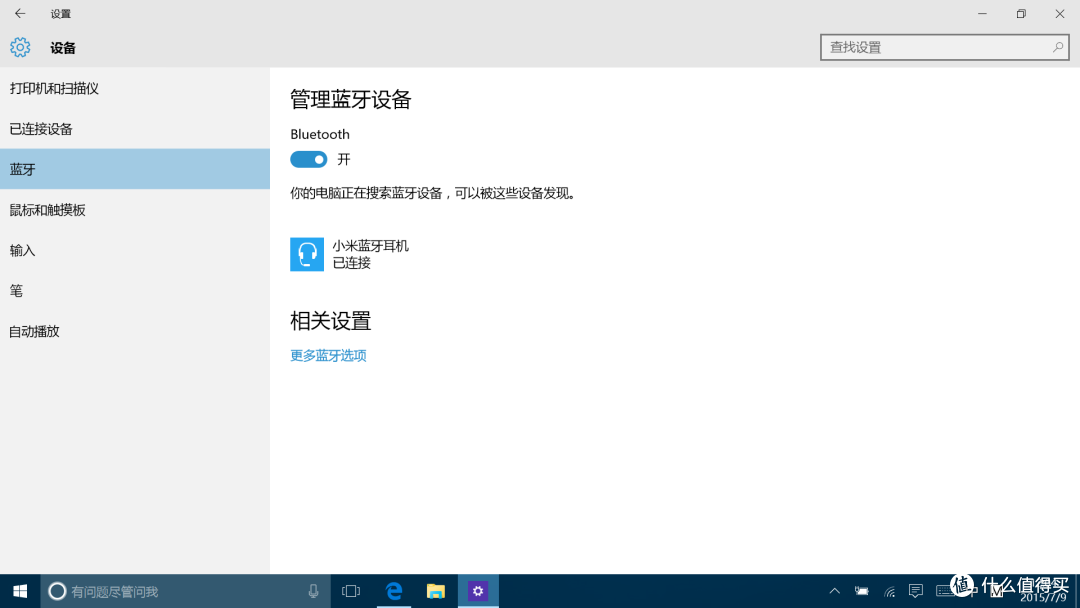Click the 已连接 status text
The height and width of the screenshot is (608, 1080).
click(x=352, y=263)
